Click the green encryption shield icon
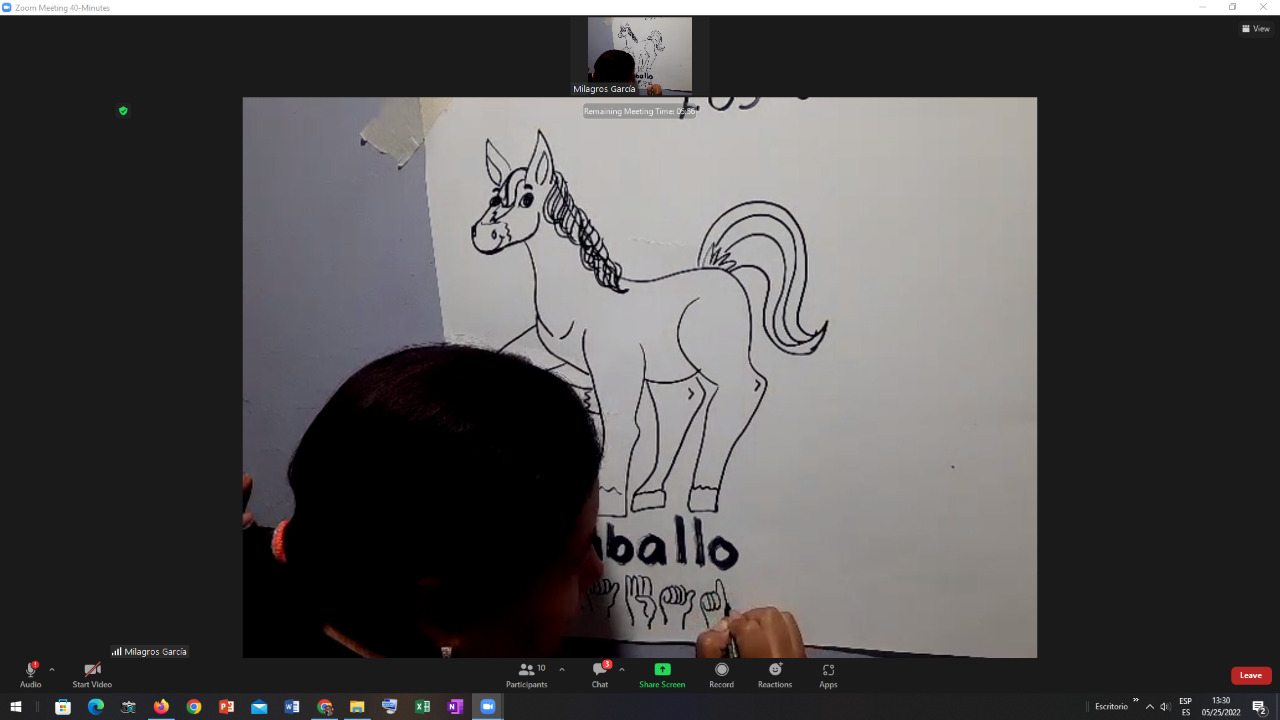Screen dimensions: 1280x720 (123, 111)
